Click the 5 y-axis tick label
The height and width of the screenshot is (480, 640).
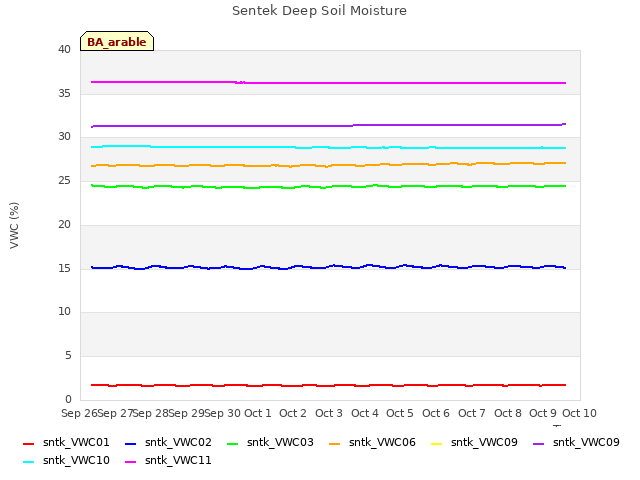tap(68, 356)
